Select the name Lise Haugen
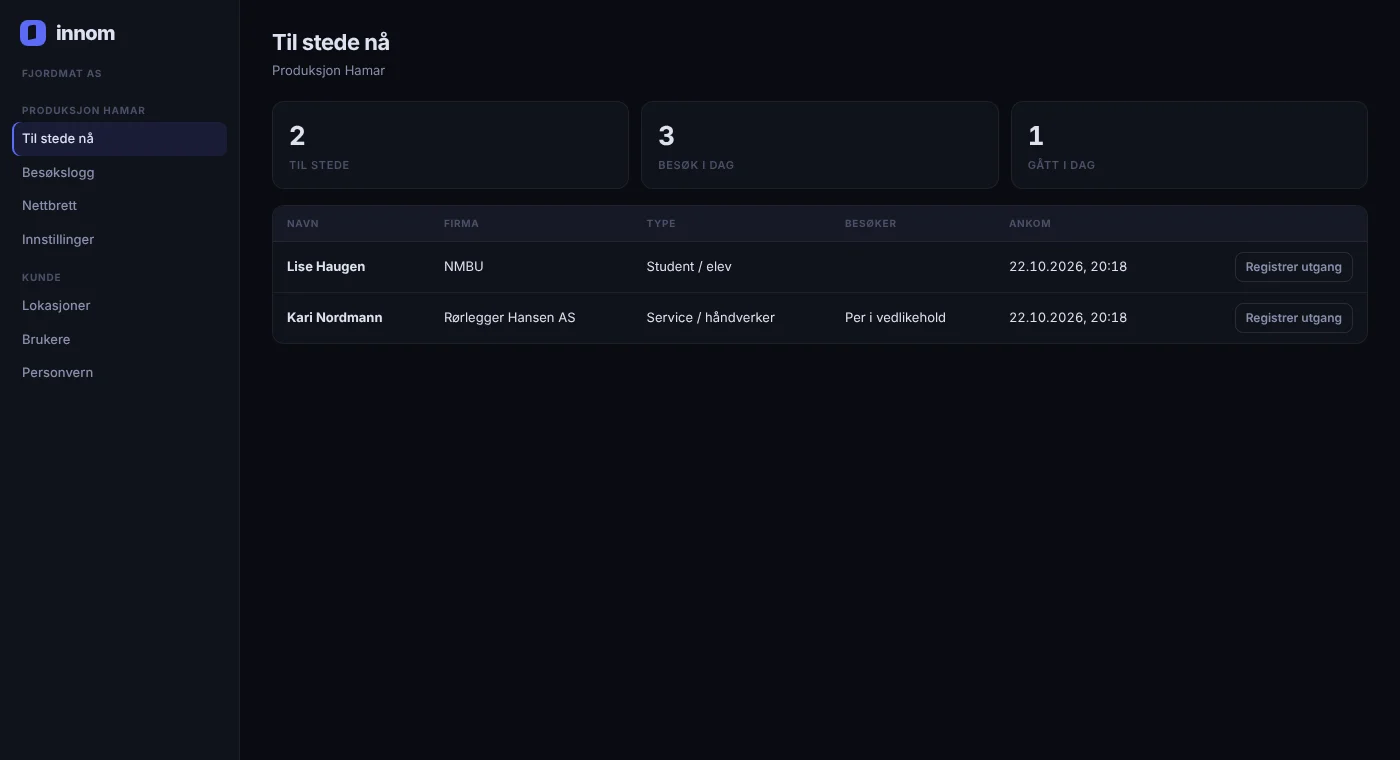Image resolution: width=1400 pixels, height=760 pixels. click(326, 267)
